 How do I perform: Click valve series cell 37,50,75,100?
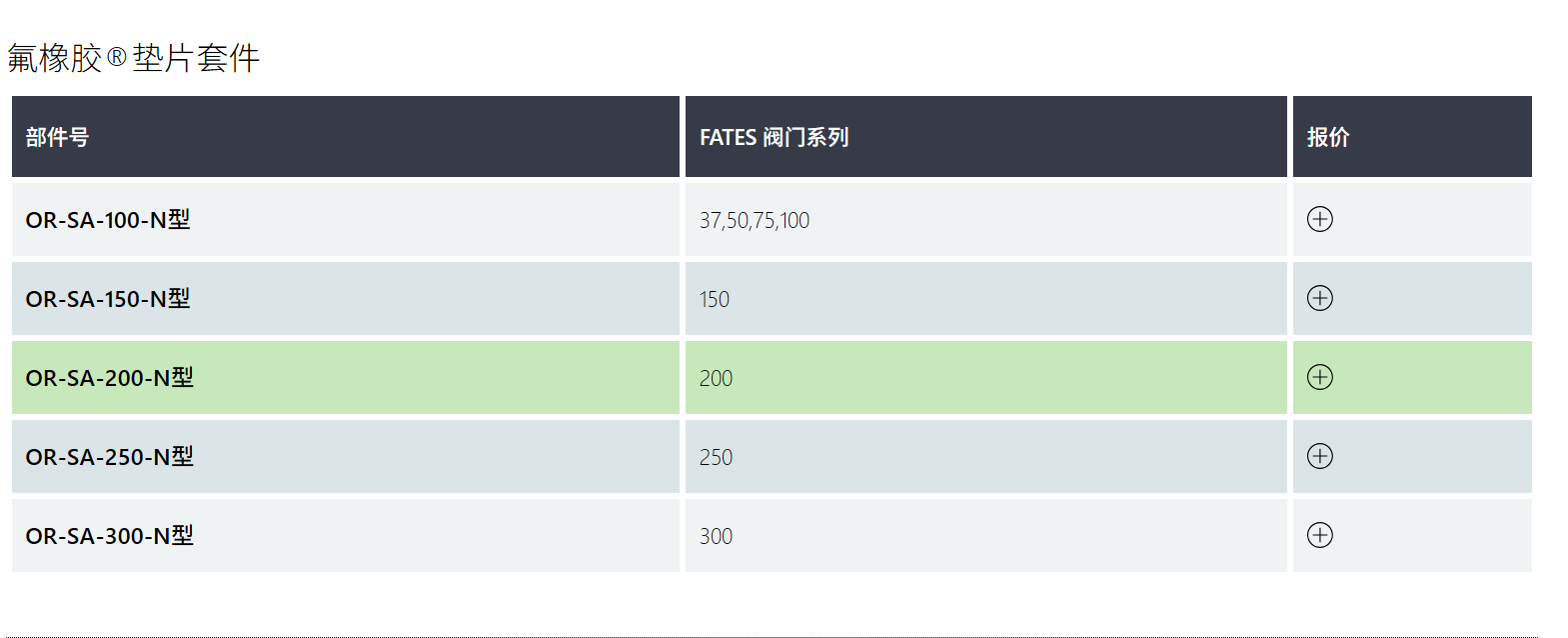pyautogui.click(x=755, y=220)
